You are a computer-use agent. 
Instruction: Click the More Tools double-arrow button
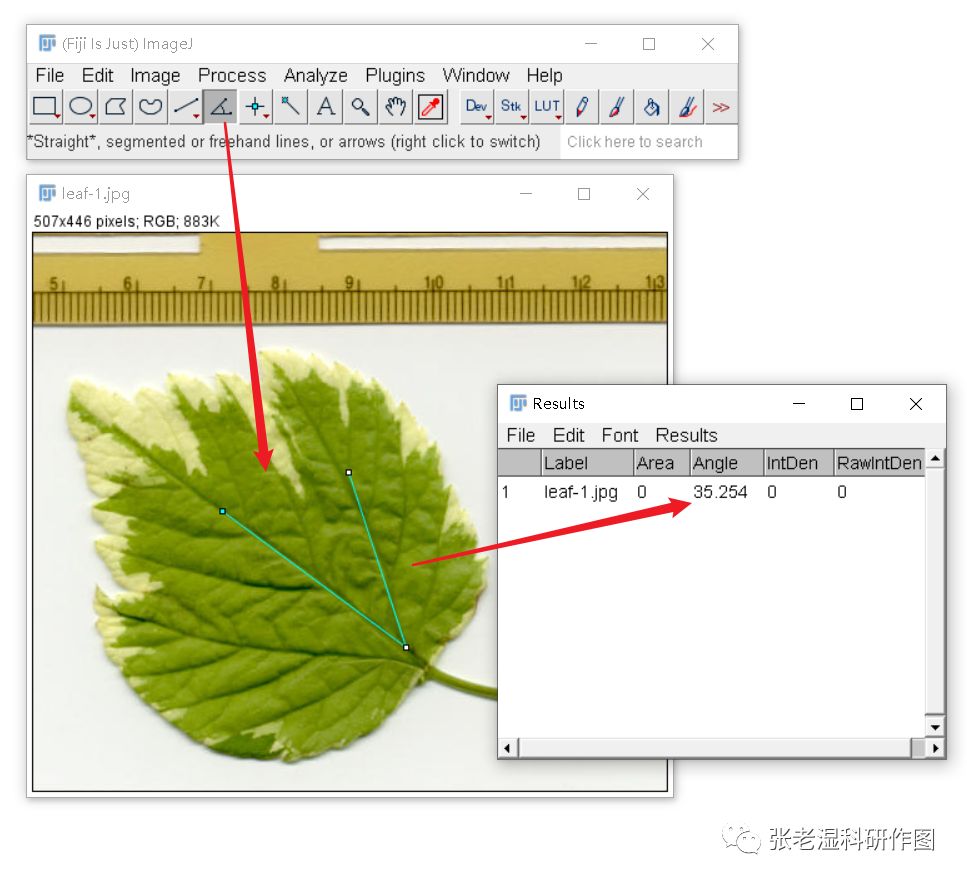[x=720, y=107]
